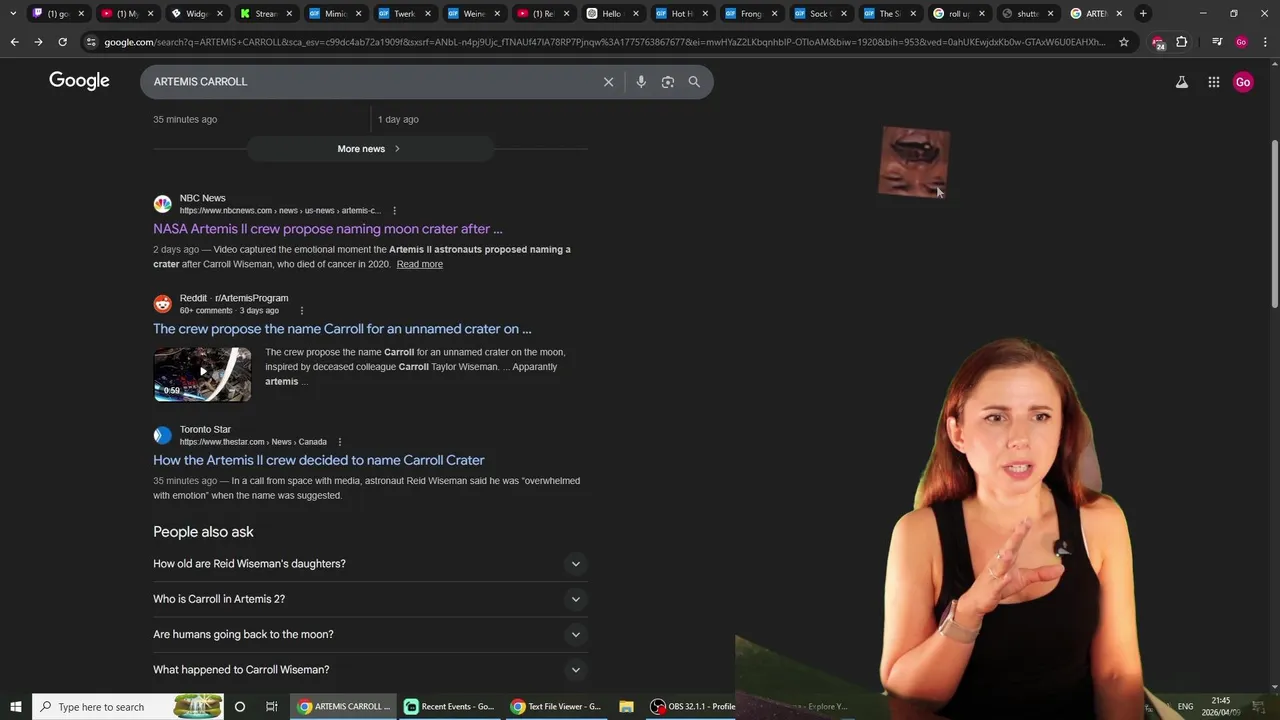Bookmark this page with star
The height and width of the screenshot is (720, 1280).
pyautogui.click(x=1124, y=42)
